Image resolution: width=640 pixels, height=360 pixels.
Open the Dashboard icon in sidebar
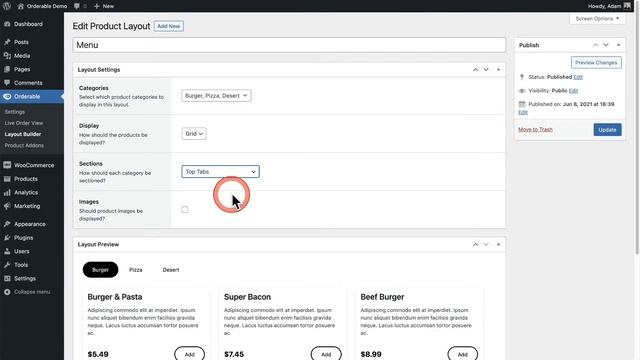(x=7, y=24)
